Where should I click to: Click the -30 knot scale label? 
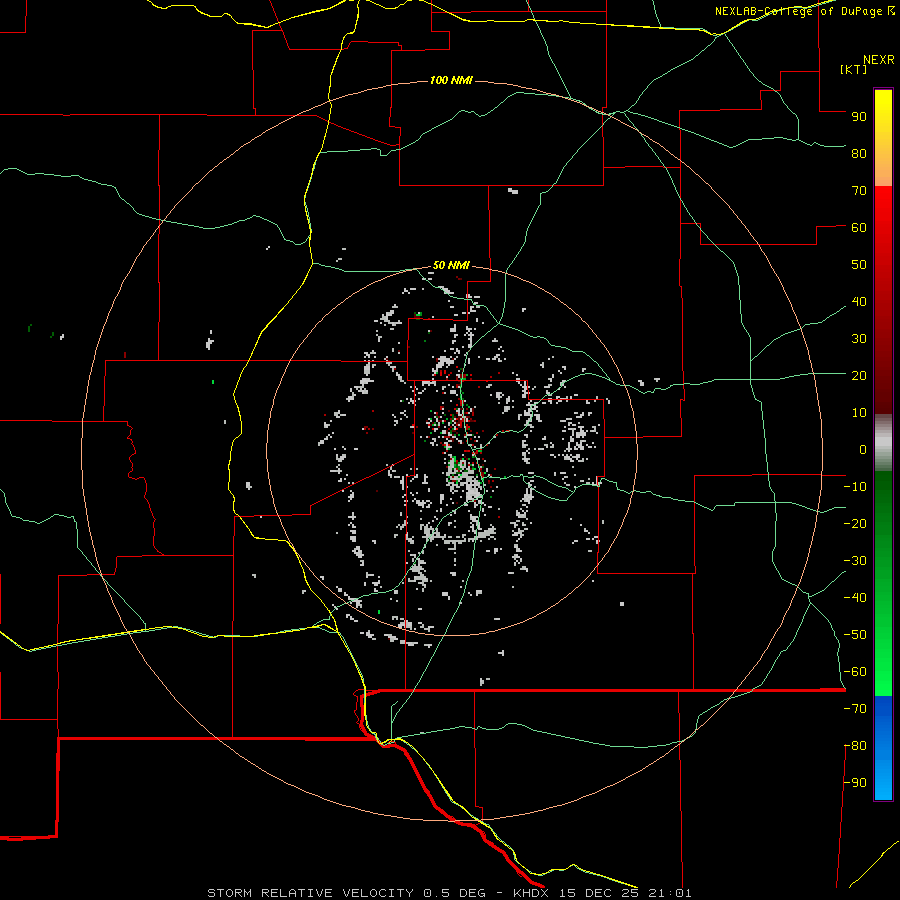[x=855, y=561]
